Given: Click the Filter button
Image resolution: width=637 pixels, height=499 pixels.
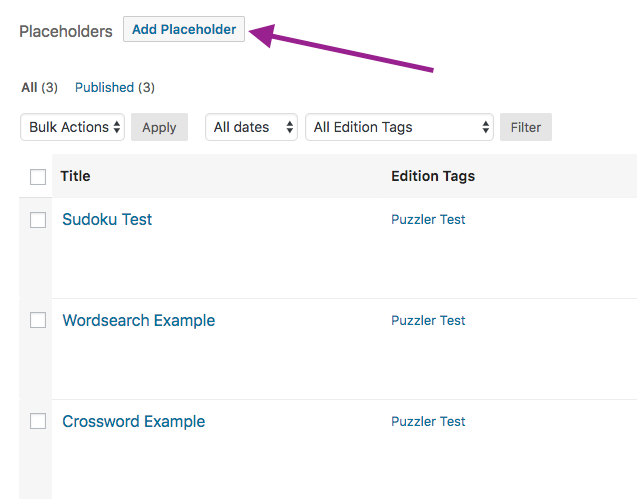Looking at the screenshot, I should coord(526,127).
